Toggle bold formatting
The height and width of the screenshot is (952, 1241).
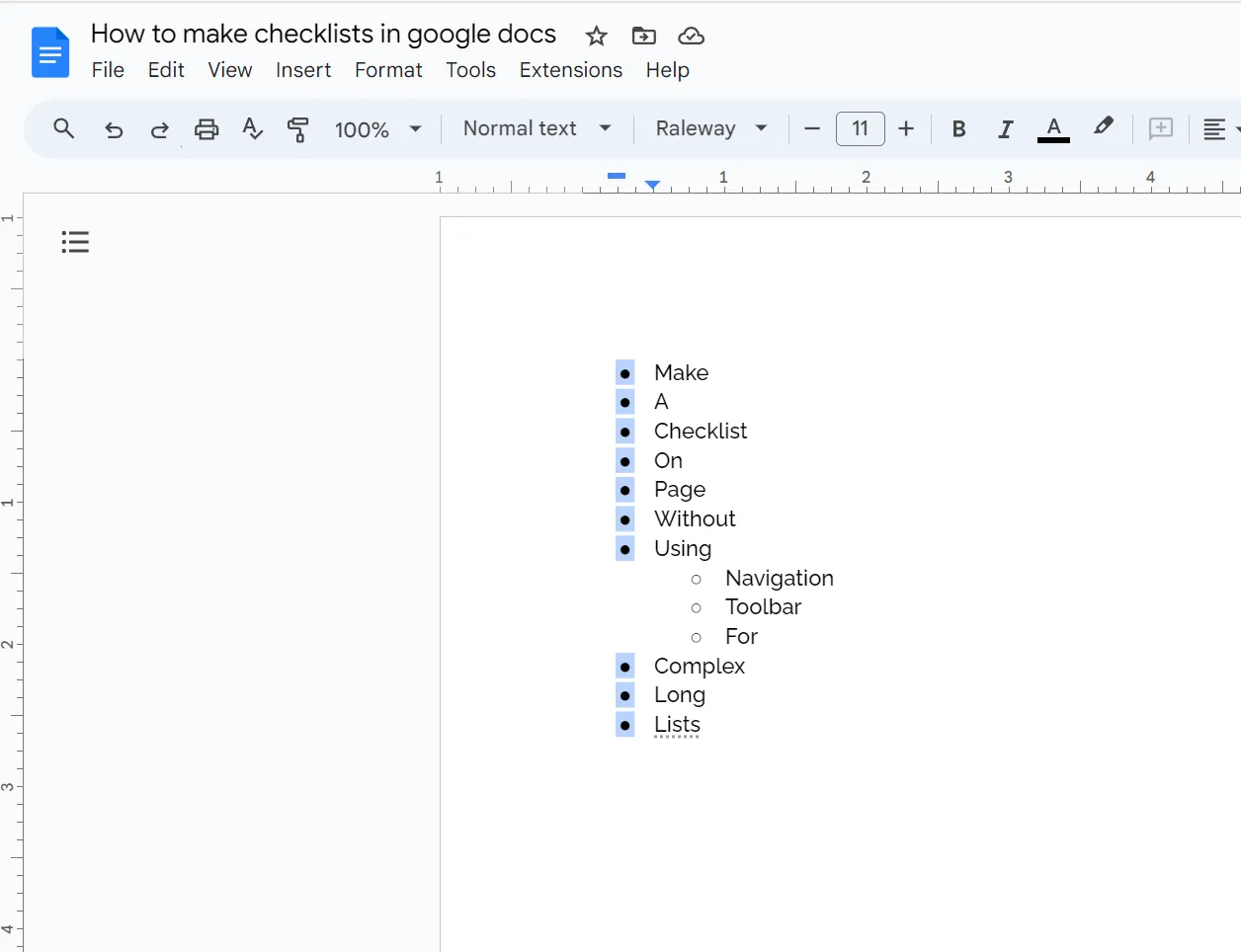957,129
